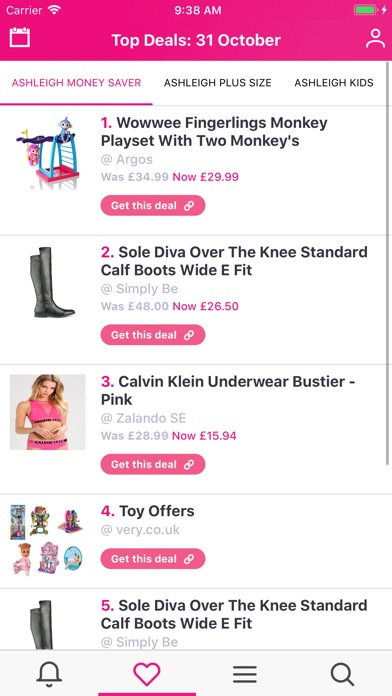The width and height of the screenshot is (392, 696).
Task: Select the Ashleigh Money Saver tab
Action: coord(76,83)
